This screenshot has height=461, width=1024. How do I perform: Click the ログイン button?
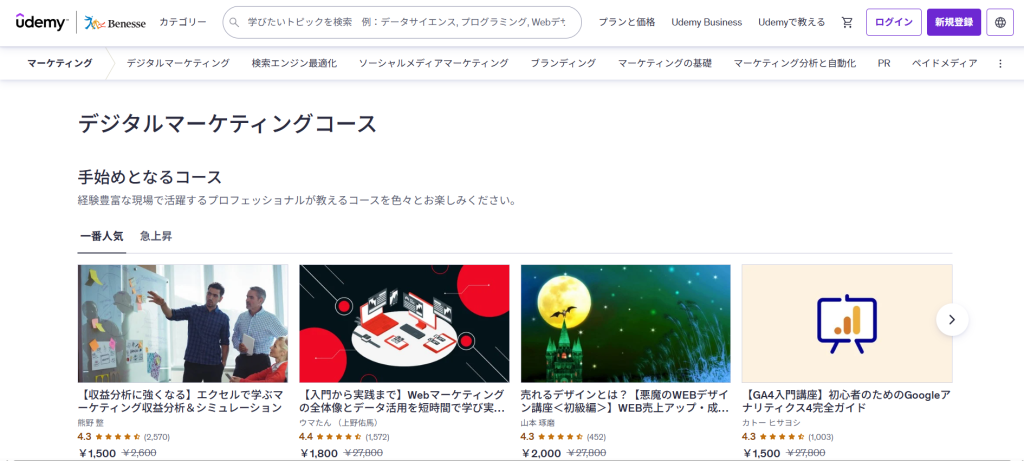point(893,22)
